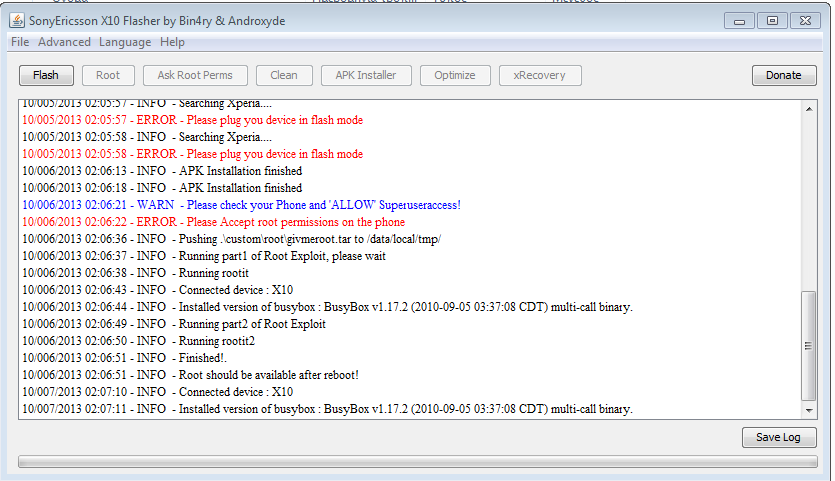Click the 02:05:58 Searching Xperia log line
Viewport: 835px width, 481px height.
[x=147, y=137]
